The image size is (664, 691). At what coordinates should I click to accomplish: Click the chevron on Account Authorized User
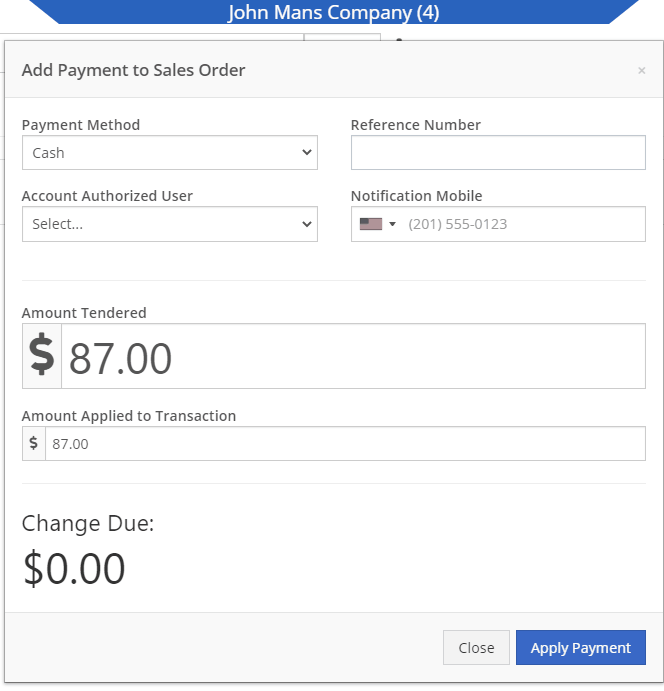pyautogui.click(x=307, y=224)
